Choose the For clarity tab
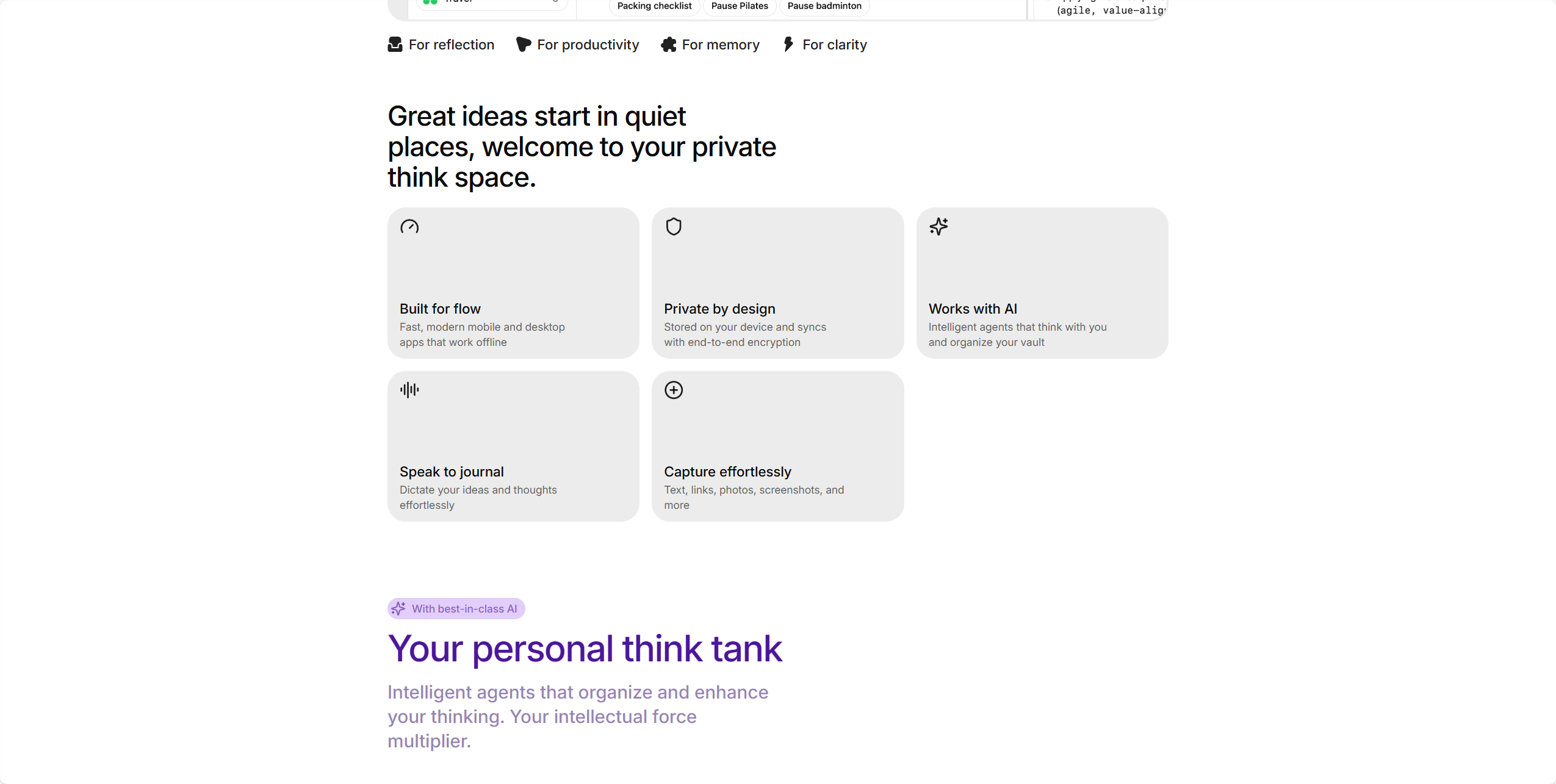Viewport: 1556px width, 784px height. [825, 45]
